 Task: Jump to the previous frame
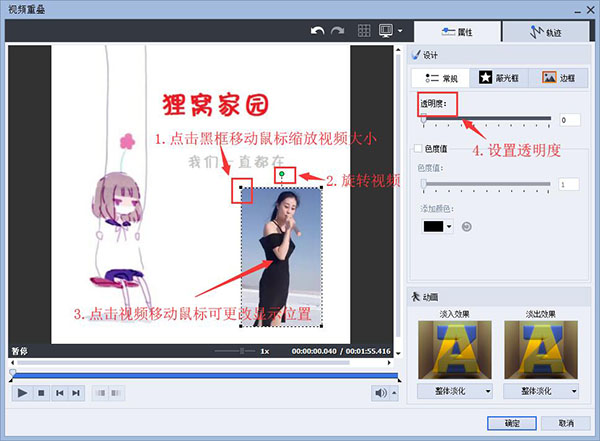tap(59, 393)
